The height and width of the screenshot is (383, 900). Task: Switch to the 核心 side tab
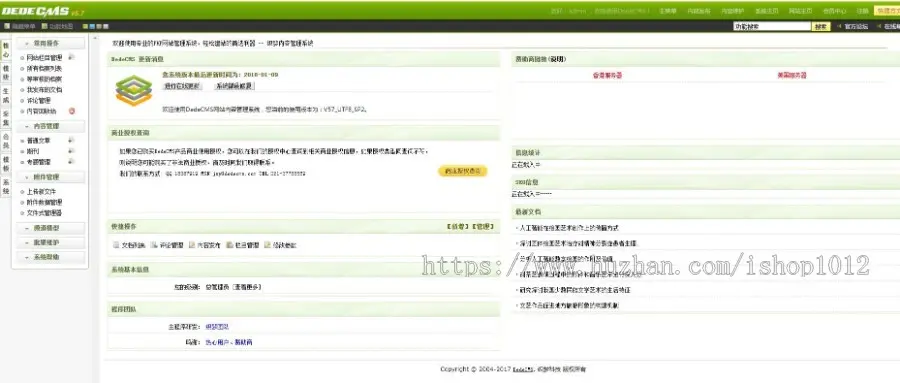[x=6, y=50]
